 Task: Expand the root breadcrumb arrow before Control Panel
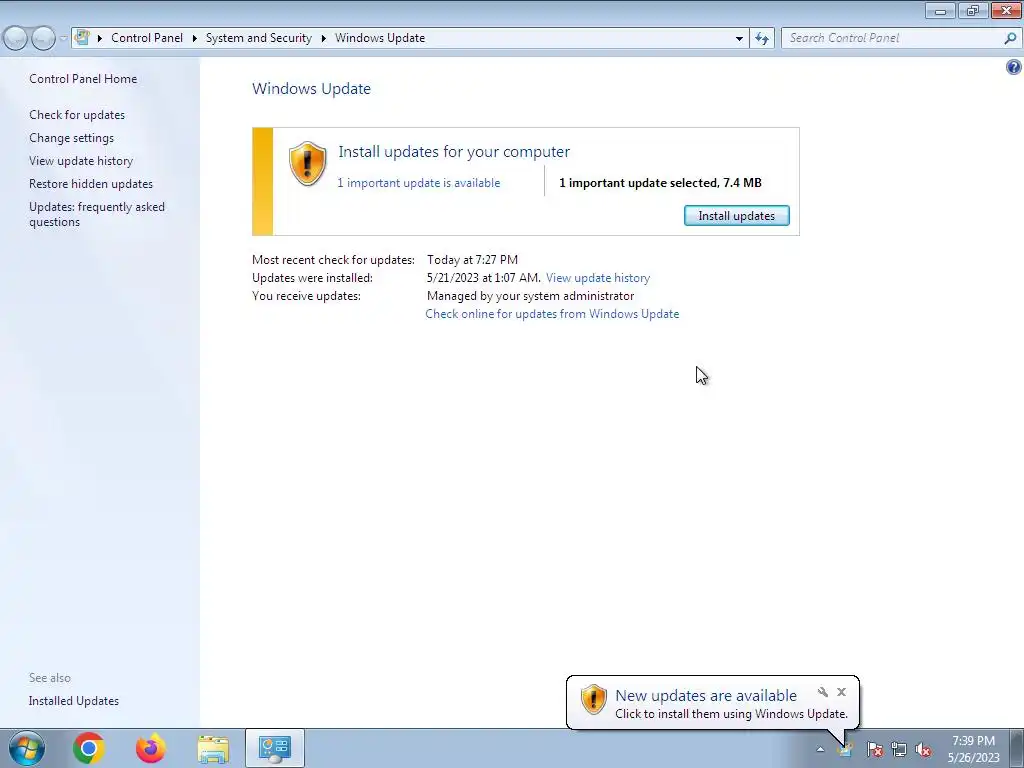[x=100, y=38]
